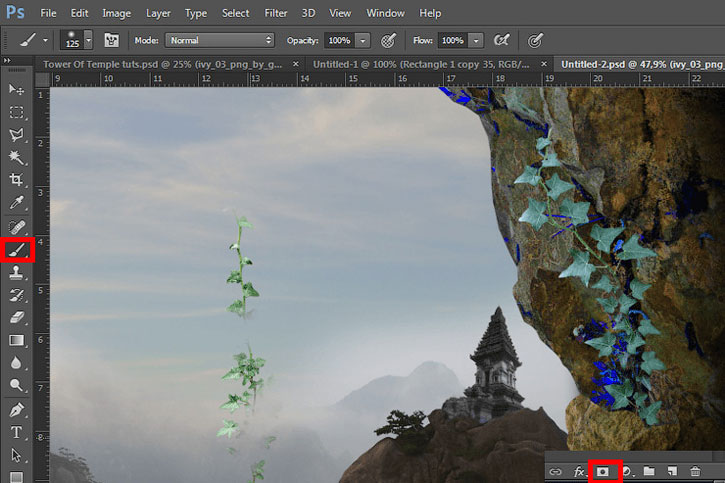Click Link layers icon in Layers panel
725x483 pixels.
(555, 471)
